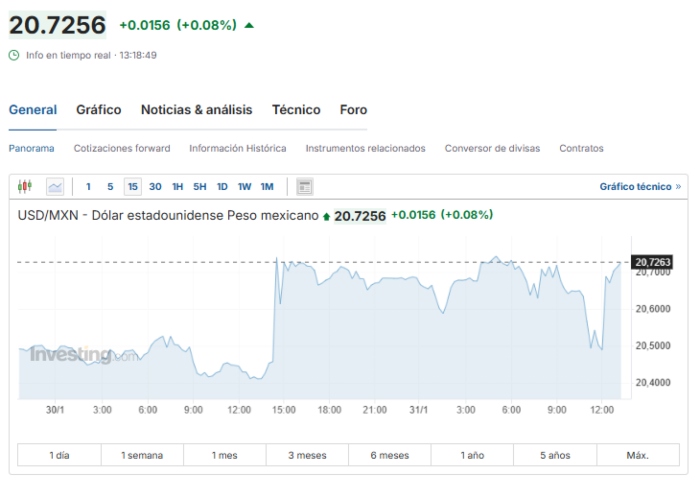Set chart interval to 5 minutes
The image size is (700, 498).
[110, 186]
